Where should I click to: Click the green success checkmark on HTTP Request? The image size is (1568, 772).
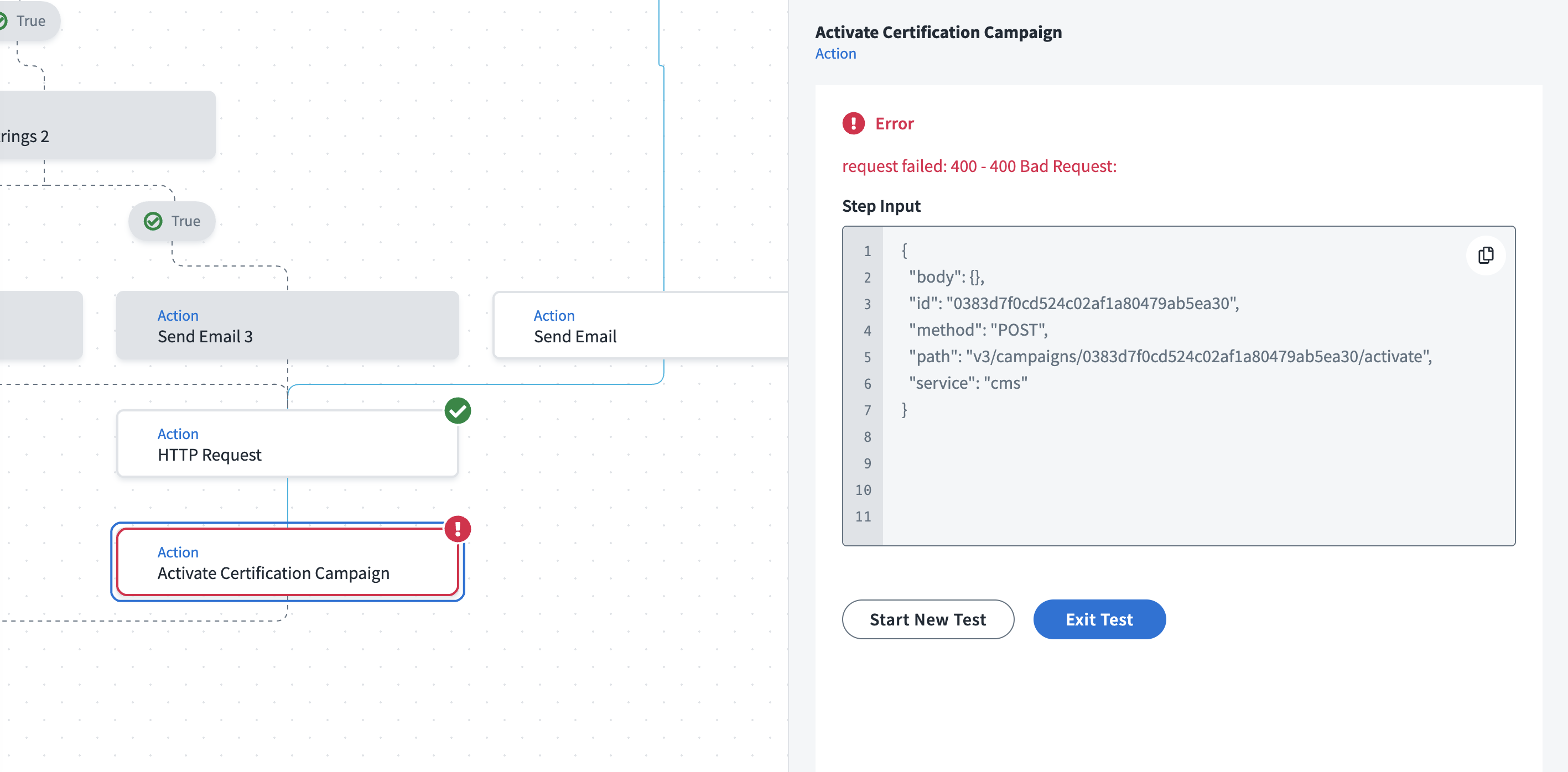457,411
